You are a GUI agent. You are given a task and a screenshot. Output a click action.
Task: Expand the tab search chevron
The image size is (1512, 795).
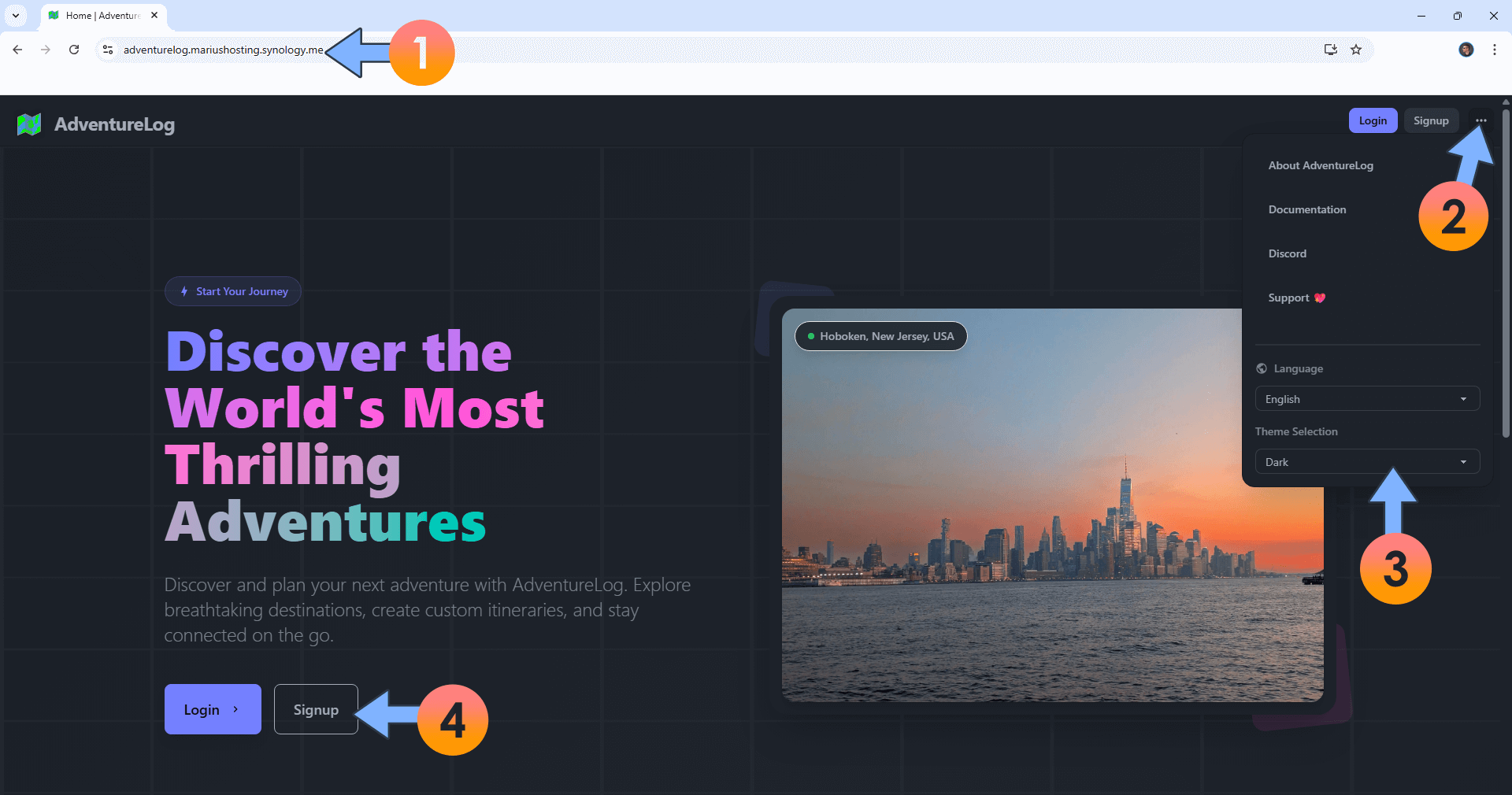16,15
